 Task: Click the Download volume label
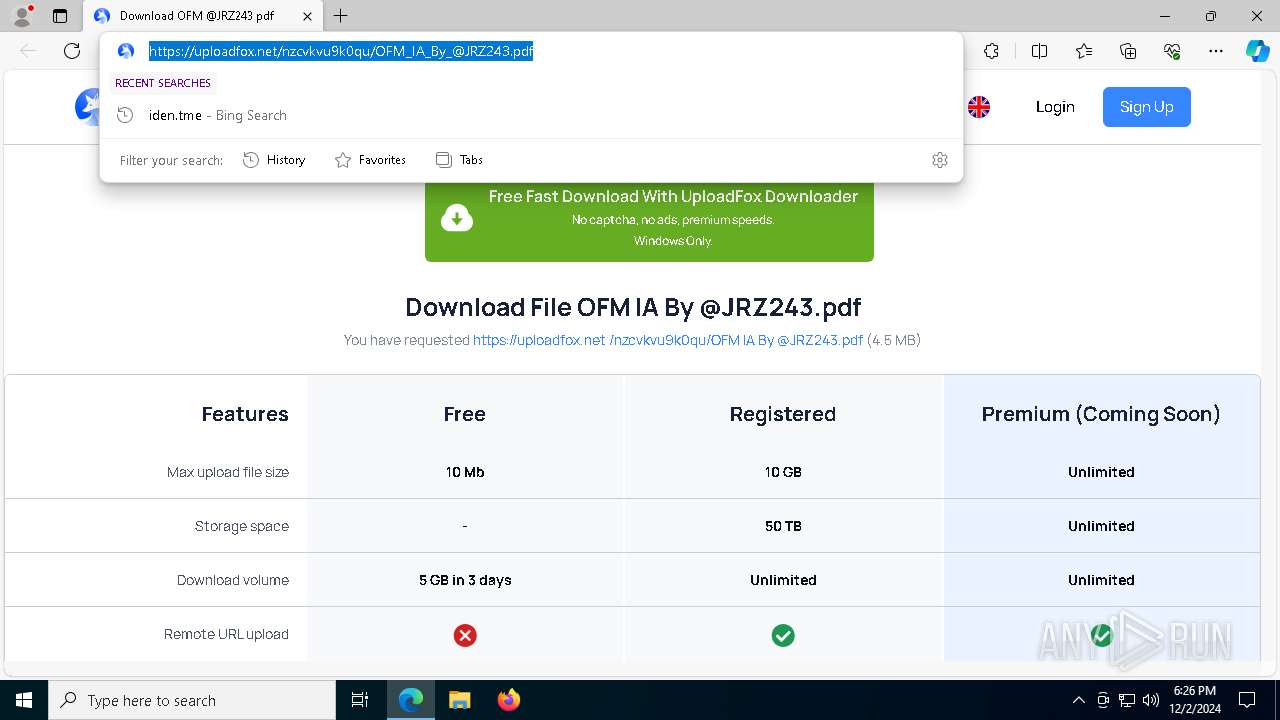pyautogui.click(x=233, y=580)
